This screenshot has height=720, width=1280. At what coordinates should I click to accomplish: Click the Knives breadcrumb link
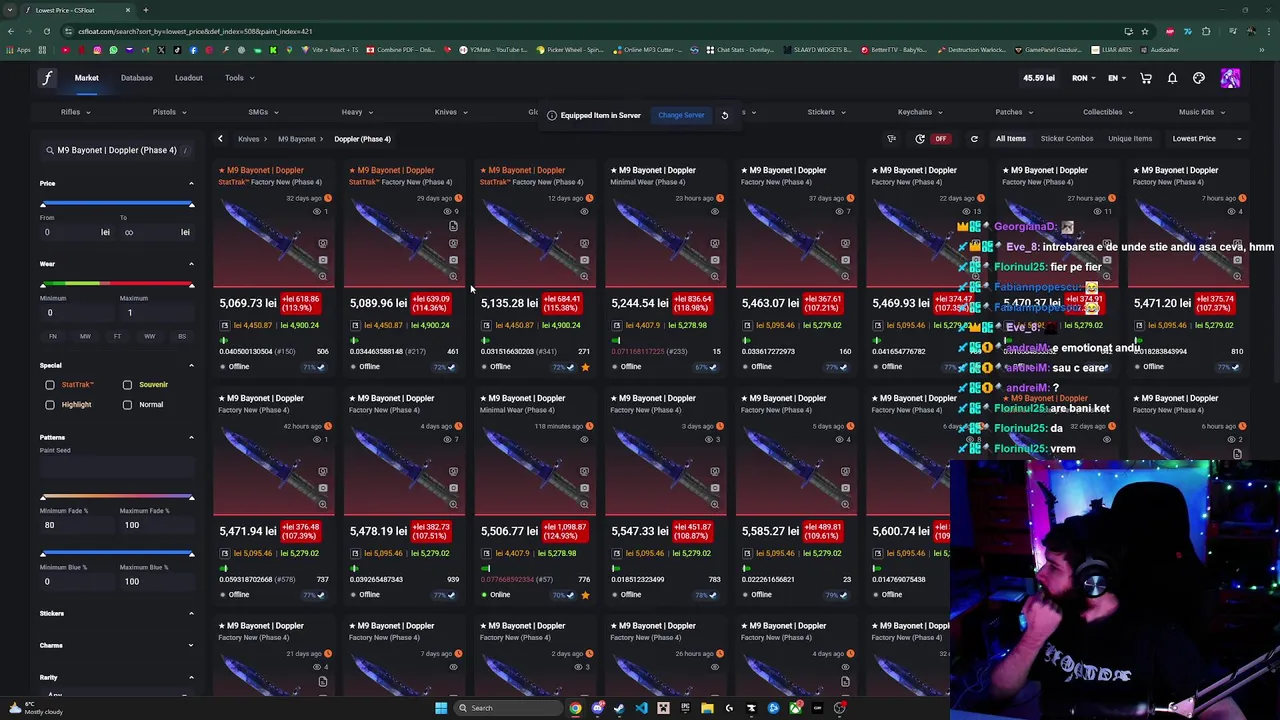click(248, 139)
